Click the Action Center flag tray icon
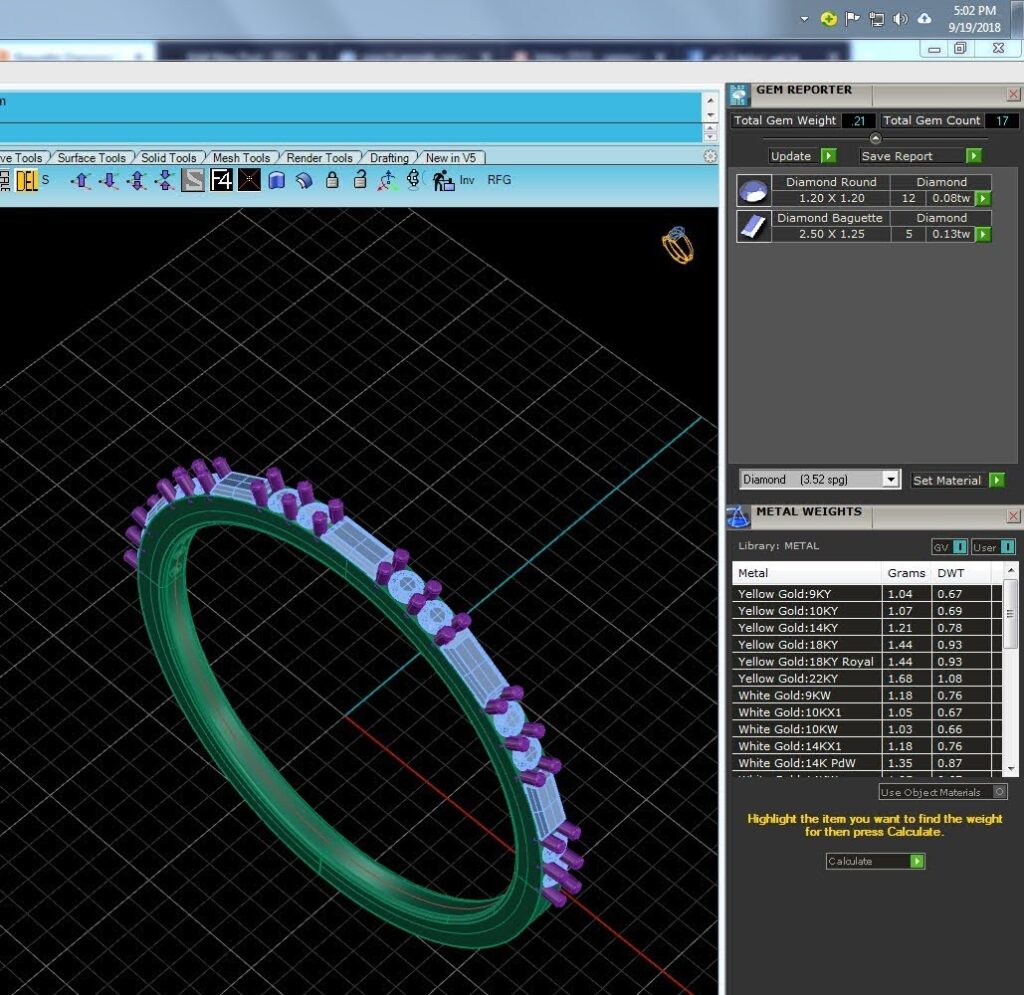This screenshot has height=995, width=1024. (852, 19)
